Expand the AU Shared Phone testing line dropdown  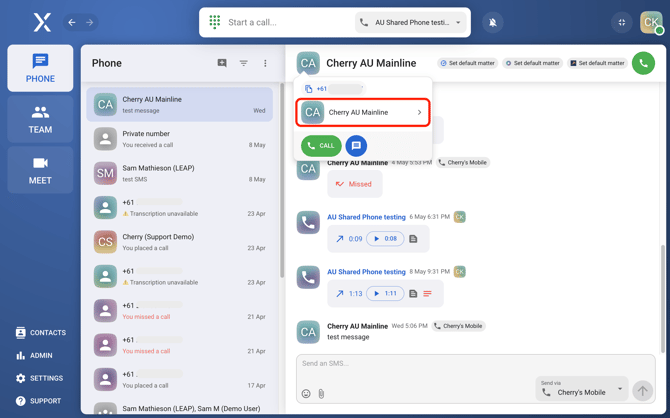[412, 22]
